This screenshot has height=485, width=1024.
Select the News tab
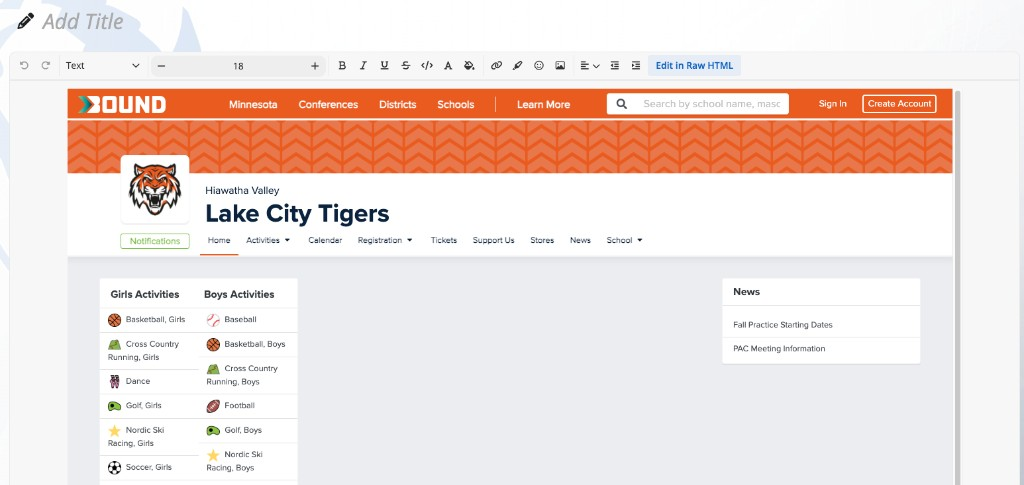580,240
